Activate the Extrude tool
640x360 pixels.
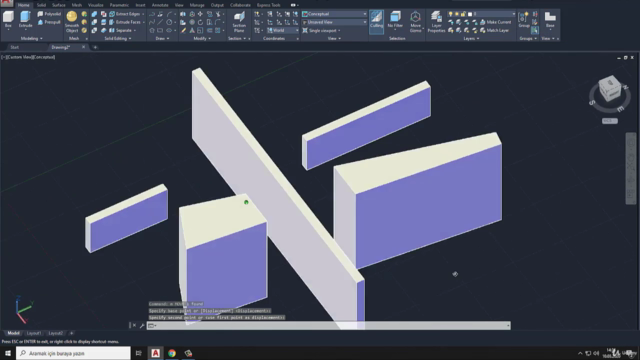tap(25, 19)
